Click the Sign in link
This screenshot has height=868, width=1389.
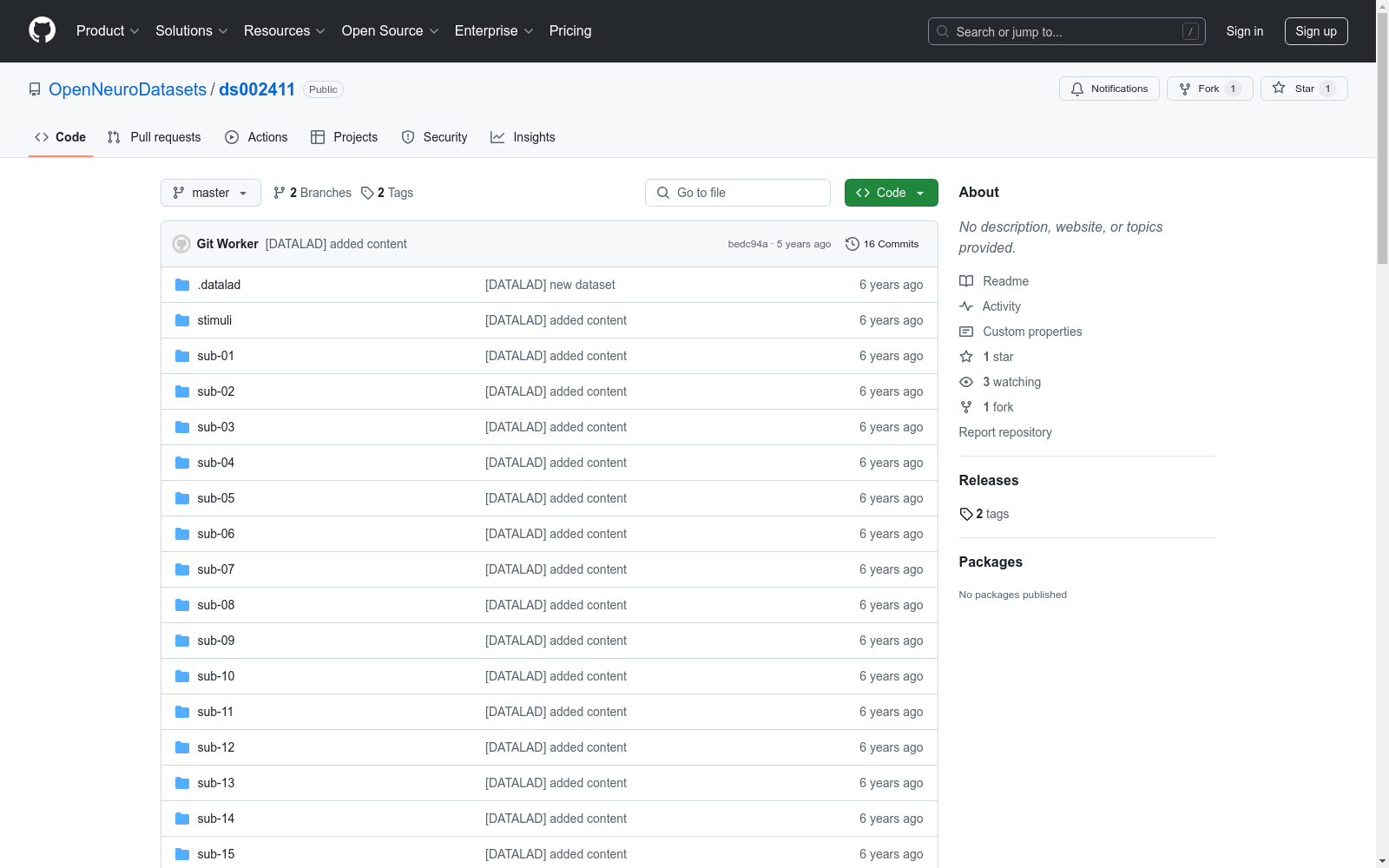1245,31
